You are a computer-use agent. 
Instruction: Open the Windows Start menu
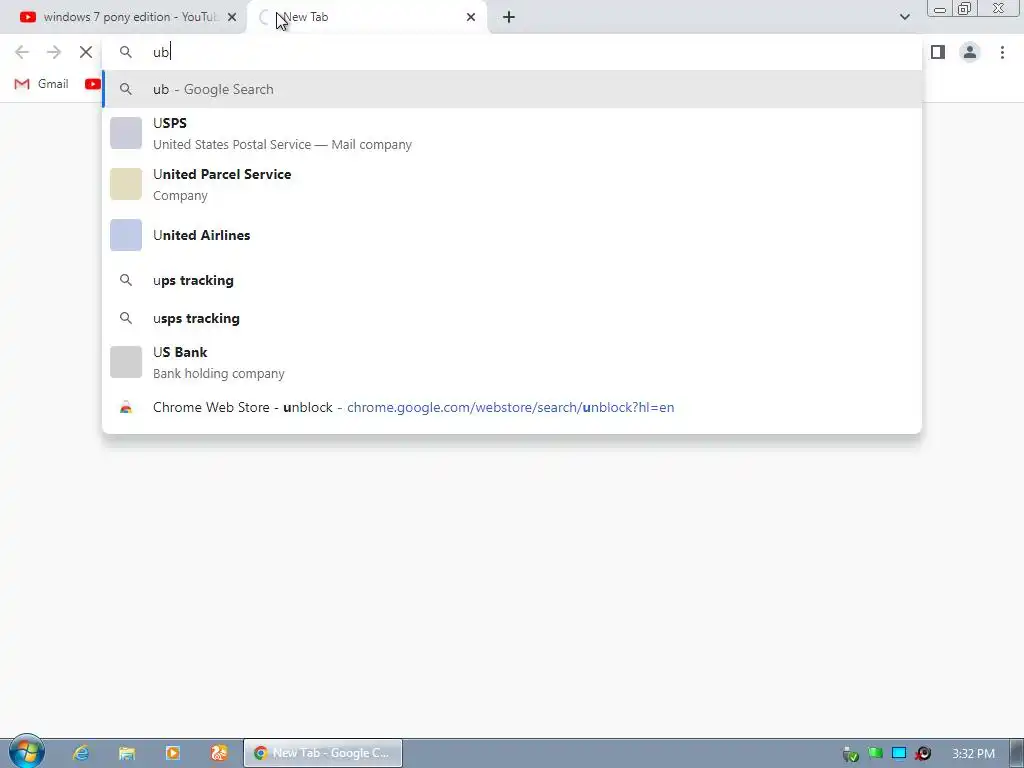click(x=26, y=752)
